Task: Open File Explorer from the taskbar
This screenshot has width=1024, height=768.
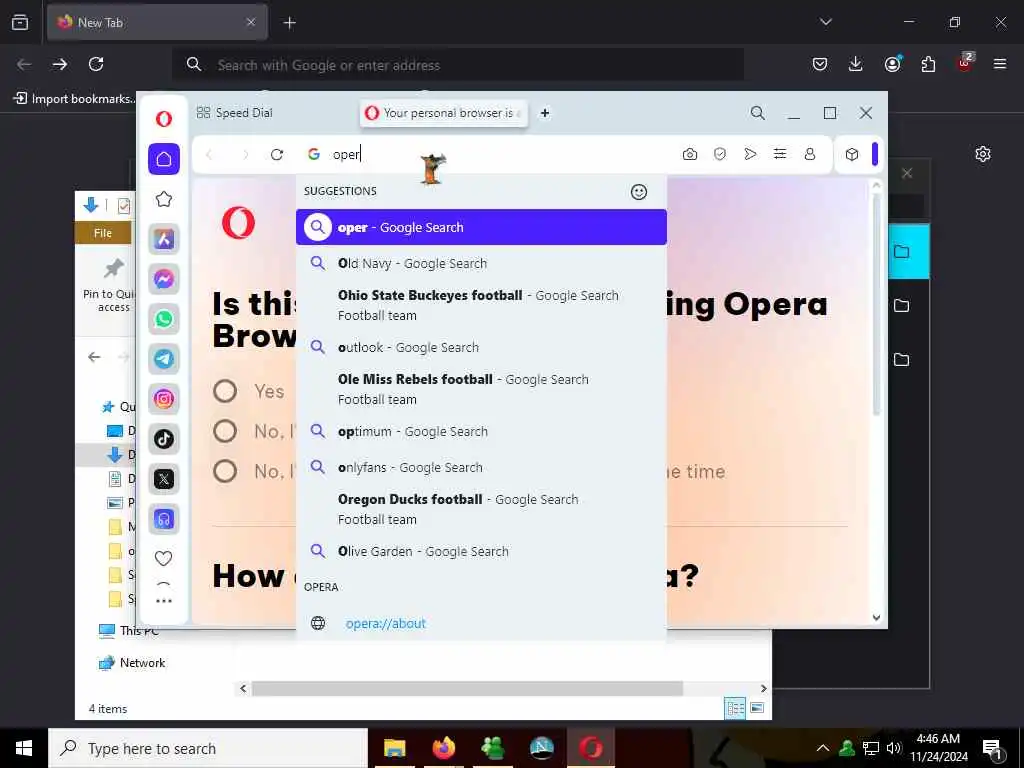Action: (x=394, y=748)
